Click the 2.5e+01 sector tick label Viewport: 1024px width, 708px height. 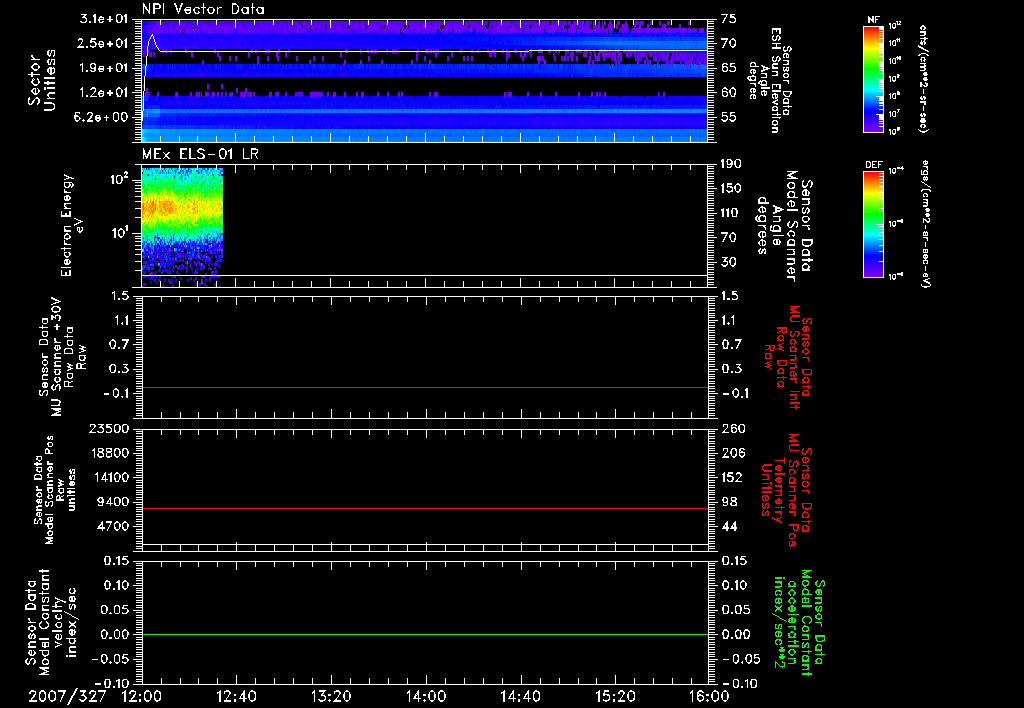pyautogui.click(x=103, y=43)
